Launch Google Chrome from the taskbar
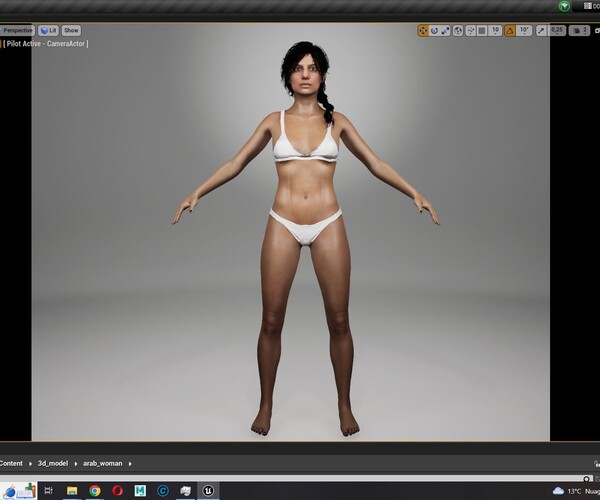The image size is (600, 500). click(95, 490)
